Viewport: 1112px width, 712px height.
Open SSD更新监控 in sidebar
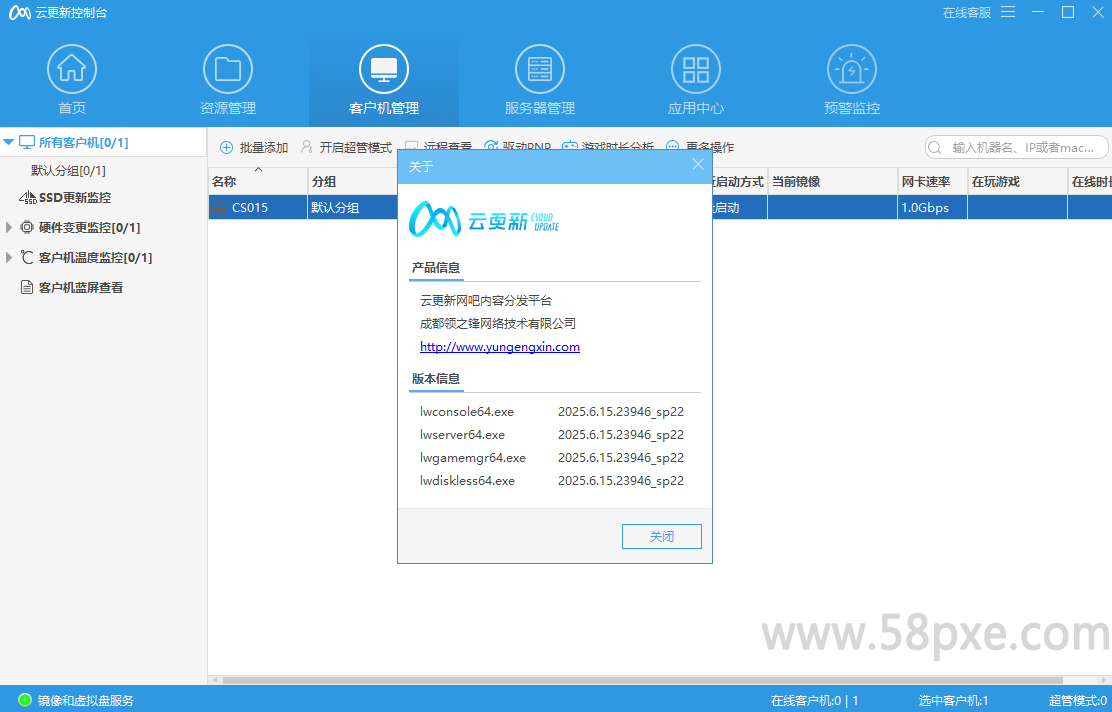pos(75,198)
